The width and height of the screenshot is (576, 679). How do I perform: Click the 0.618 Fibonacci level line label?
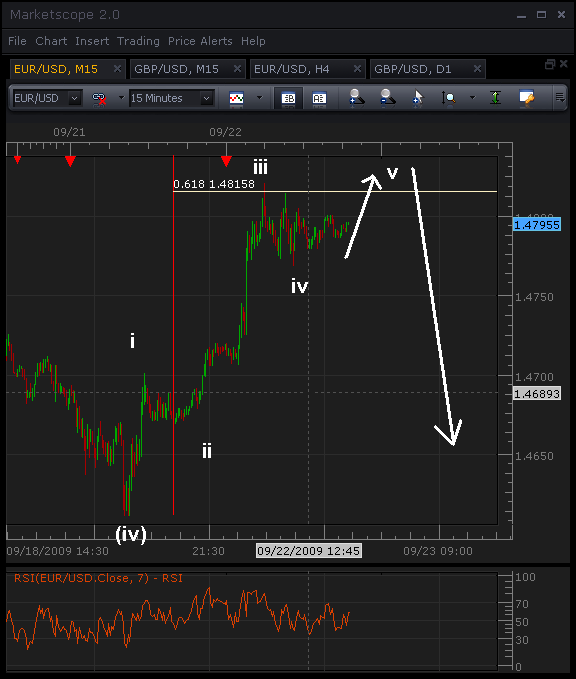[x=214, y=184]
